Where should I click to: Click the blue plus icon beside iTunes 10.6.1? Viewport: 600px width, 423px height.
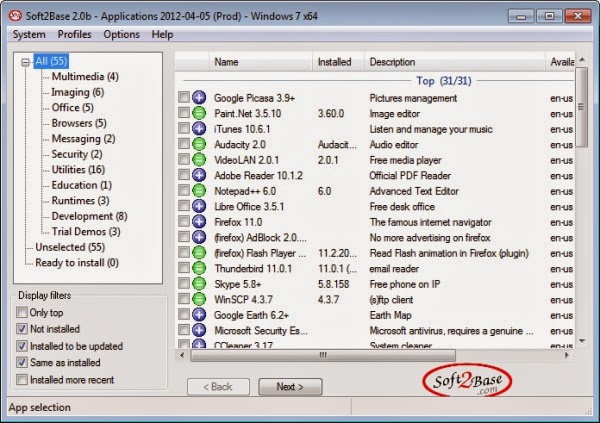[199, 129]
